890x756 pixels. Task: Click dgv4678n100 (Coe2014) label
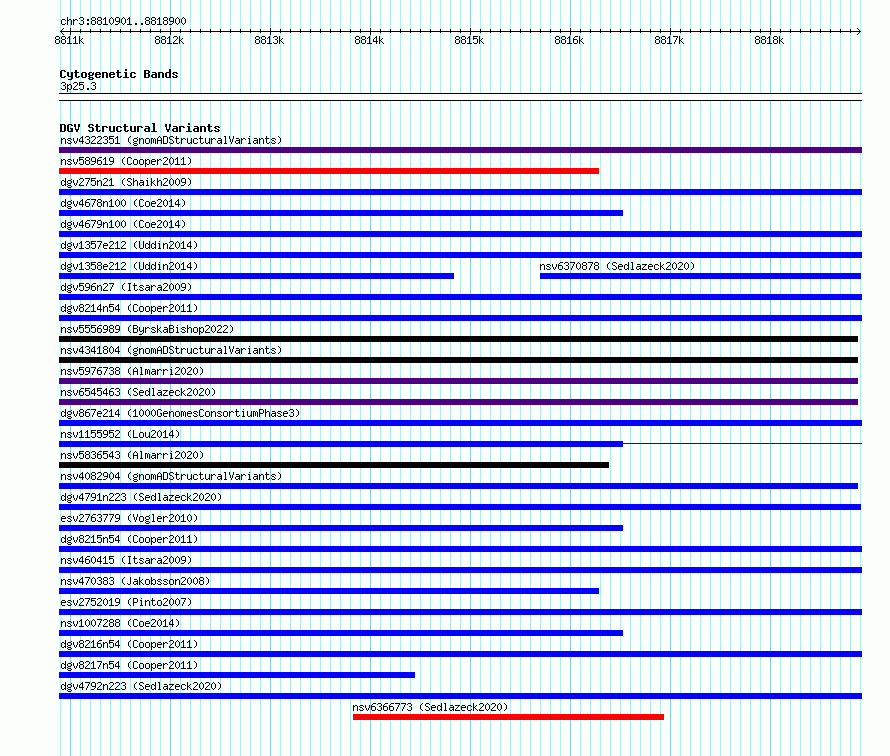coord(123,203)
